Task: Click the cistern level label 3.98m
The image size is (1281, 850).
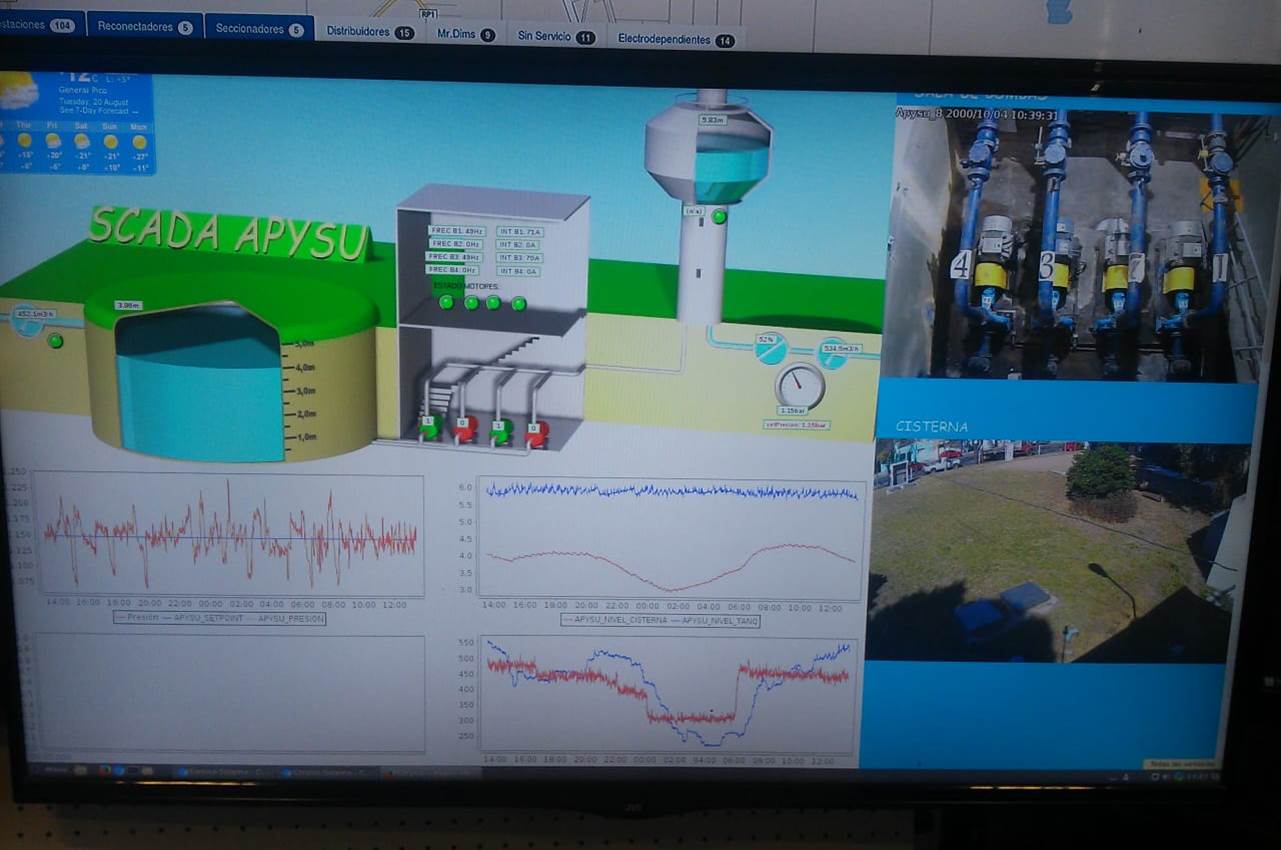Action: click(128, 305)
